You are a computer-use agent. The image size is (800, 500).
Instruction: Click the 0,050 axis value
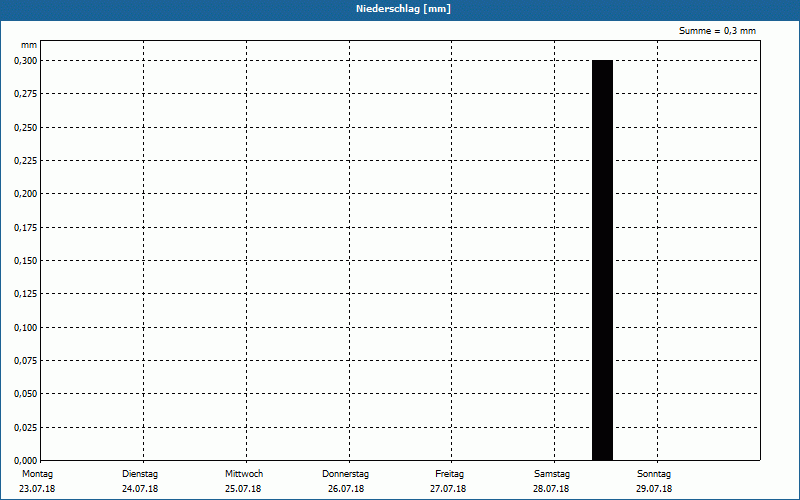(26, 394)
